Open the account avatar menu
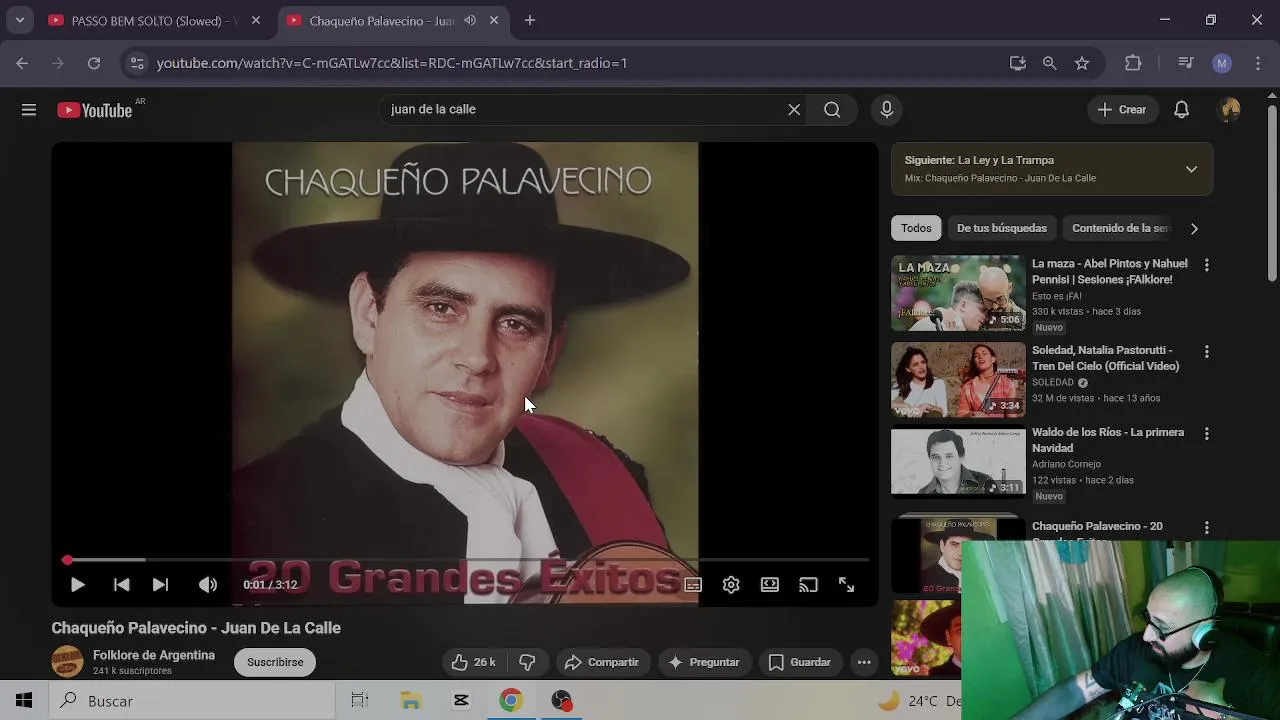Image resolution: width=1280 pixels, height=720 pixels. (1230, 110)
